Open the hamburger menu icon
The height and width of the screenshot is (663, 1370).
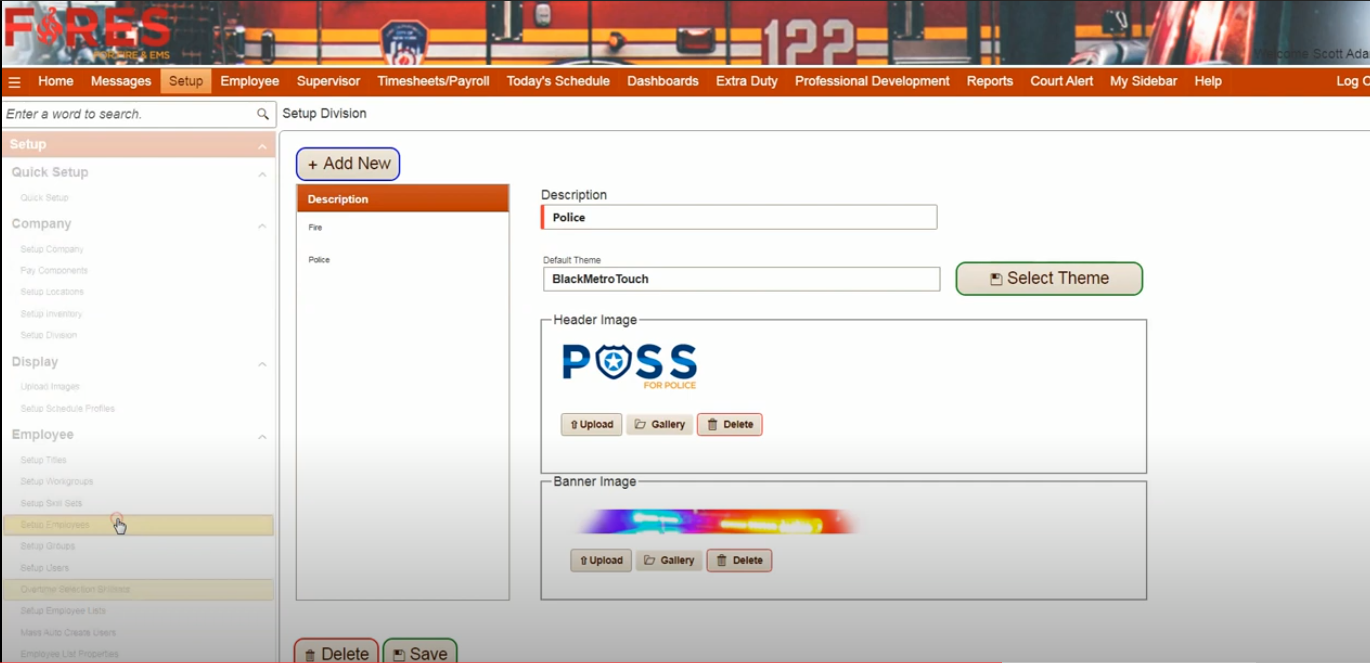15,82
